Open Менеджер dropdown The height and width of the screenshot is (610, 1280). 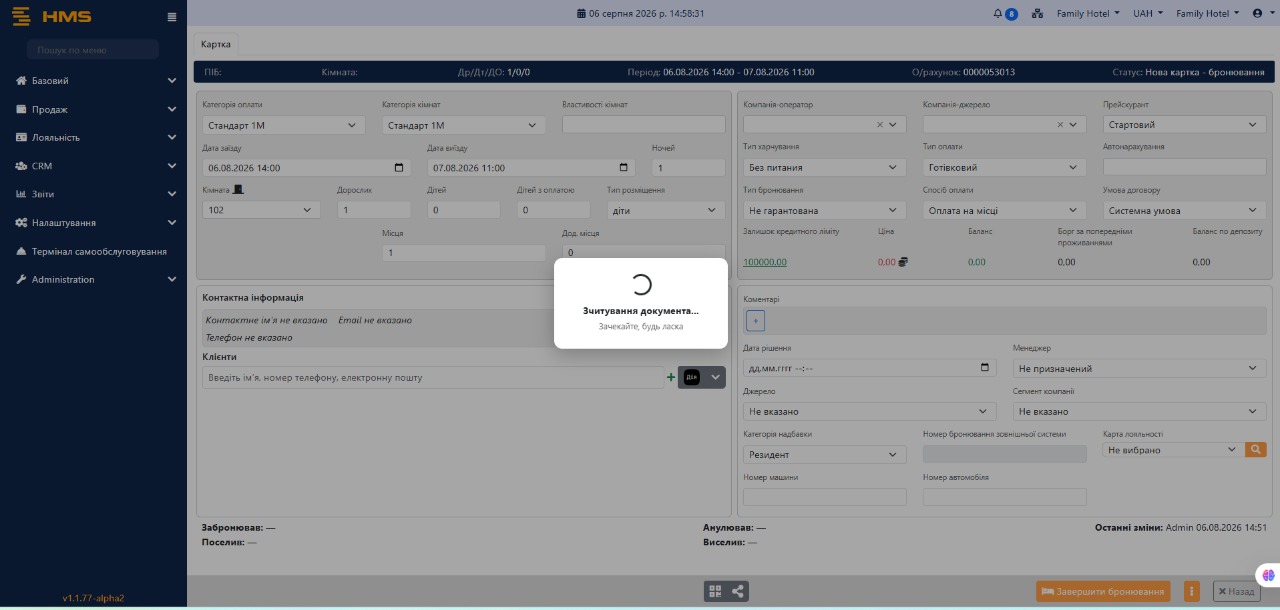(1140, 368)
